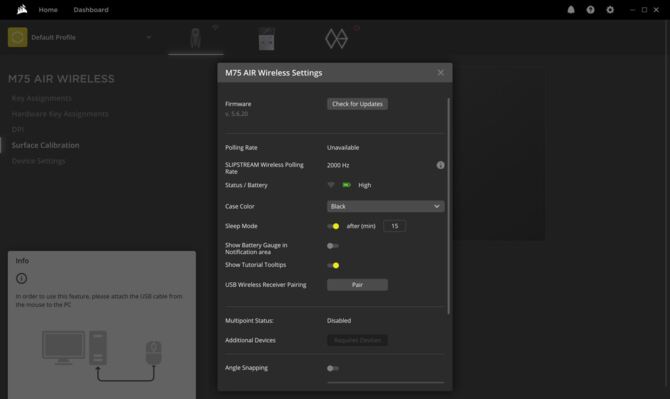Close the M75 AIR Wireless Settings dialog

tap(441, 73)
